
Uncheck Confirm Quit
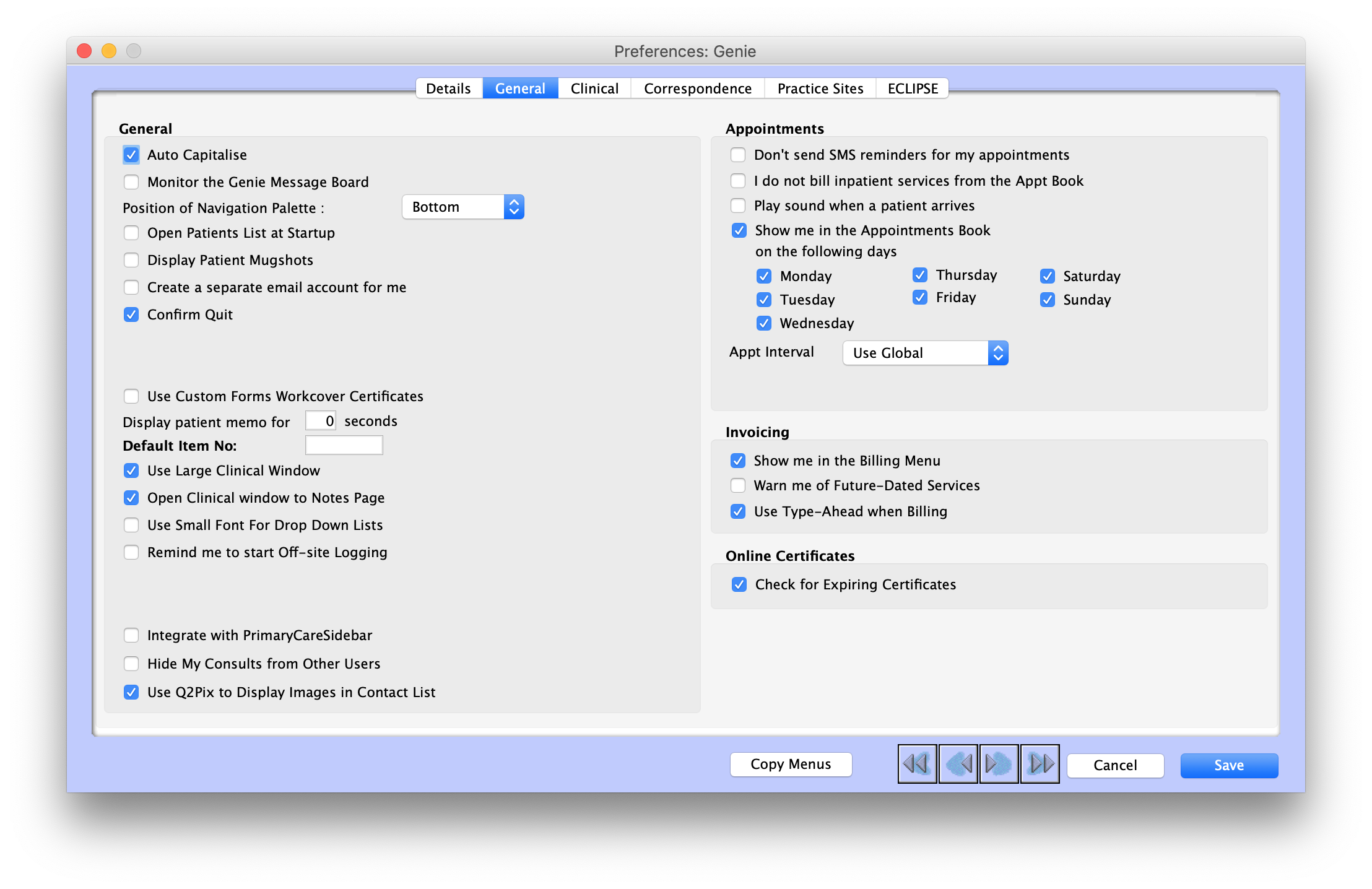pyautogui.click(x=131, y=314)
